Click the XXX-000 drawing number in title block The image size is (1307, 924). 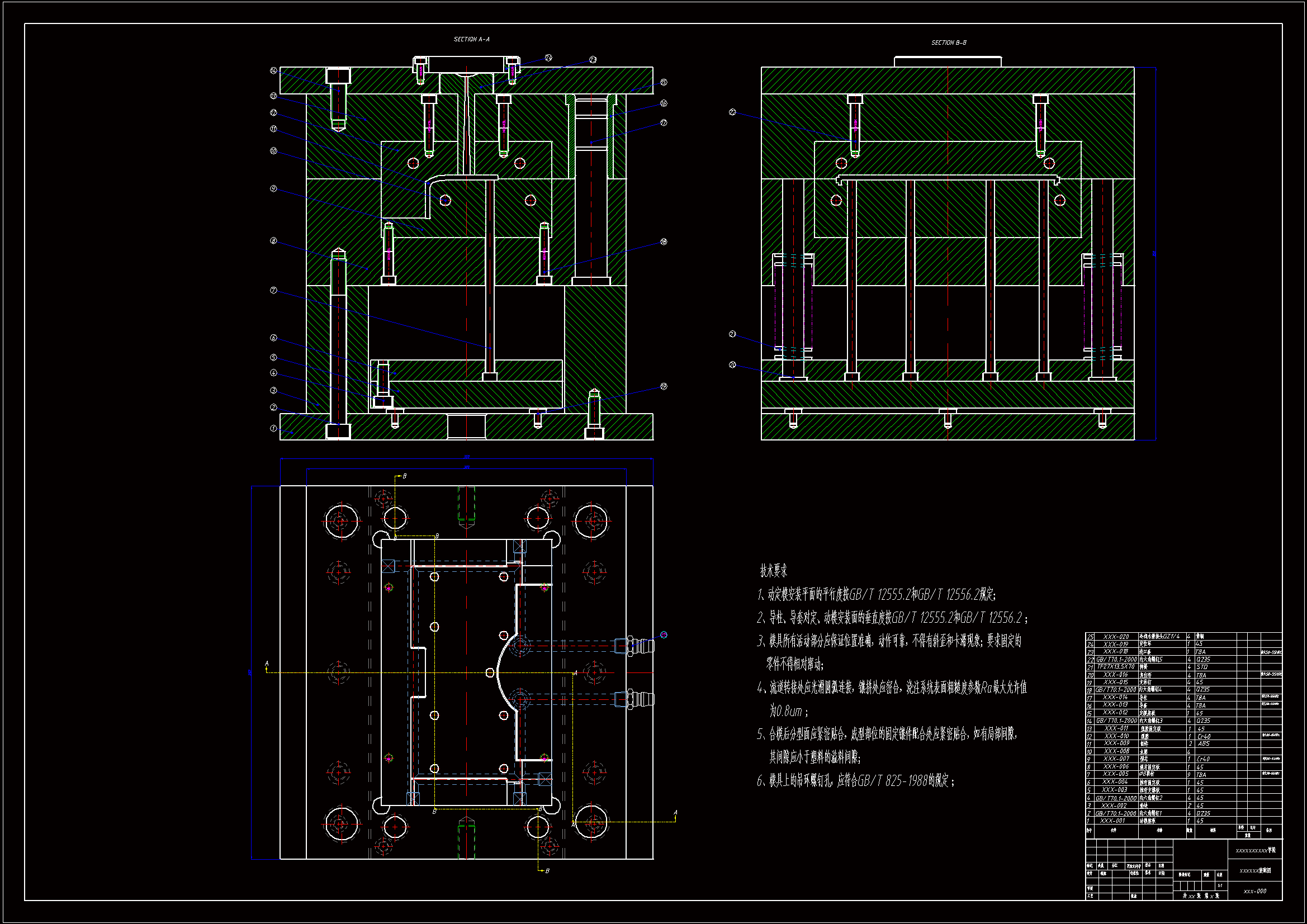click(1254, 892)
